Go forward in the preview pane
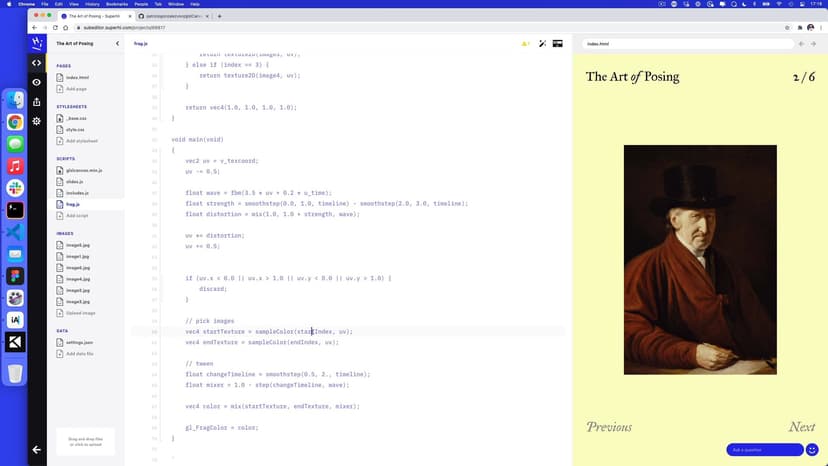The width and height of the screenshot is (828, 466). [x=814, y=44]
